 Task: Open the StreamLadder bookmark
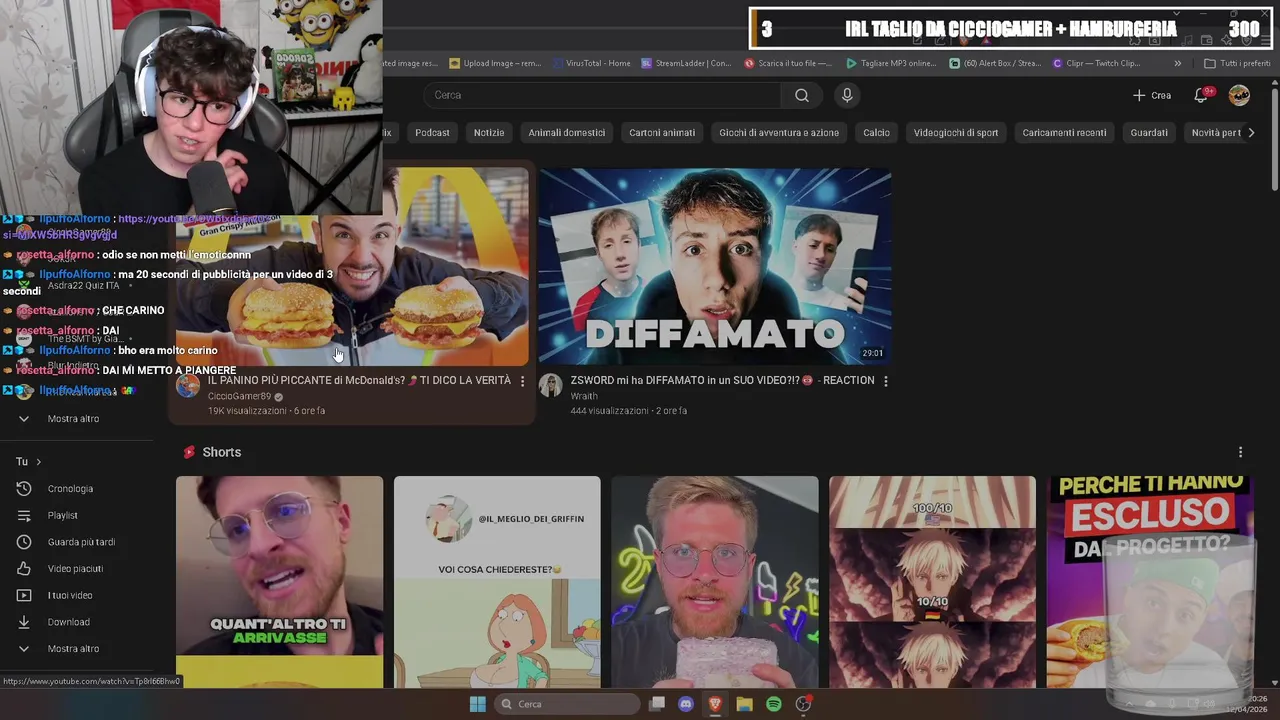point(686,63)
